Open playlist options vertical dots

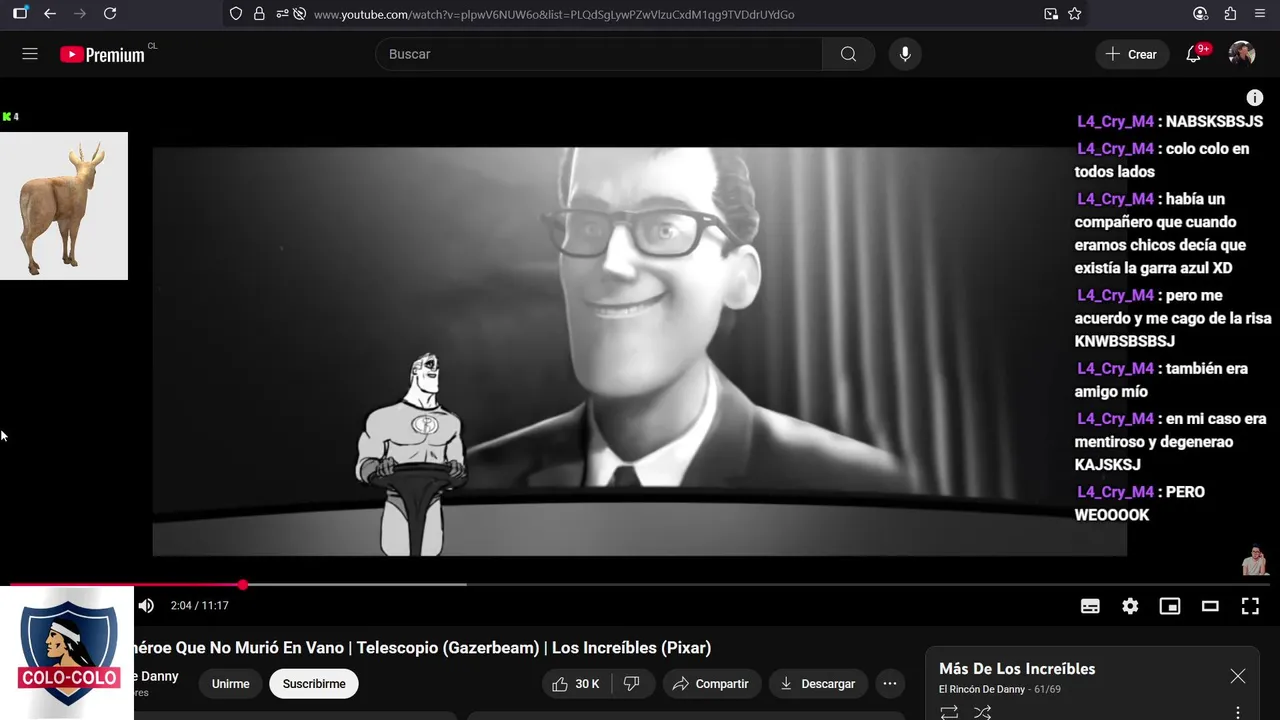click(1238, 713)
